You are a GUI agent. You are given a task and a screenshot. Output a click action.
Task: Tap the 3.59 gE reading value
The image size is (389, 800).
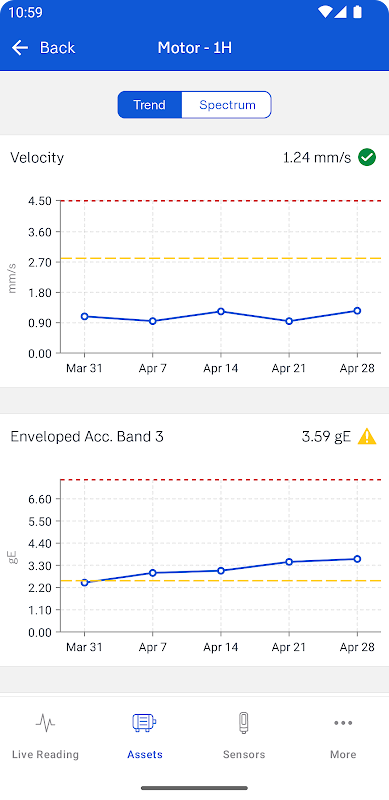(x=326, y=437)
